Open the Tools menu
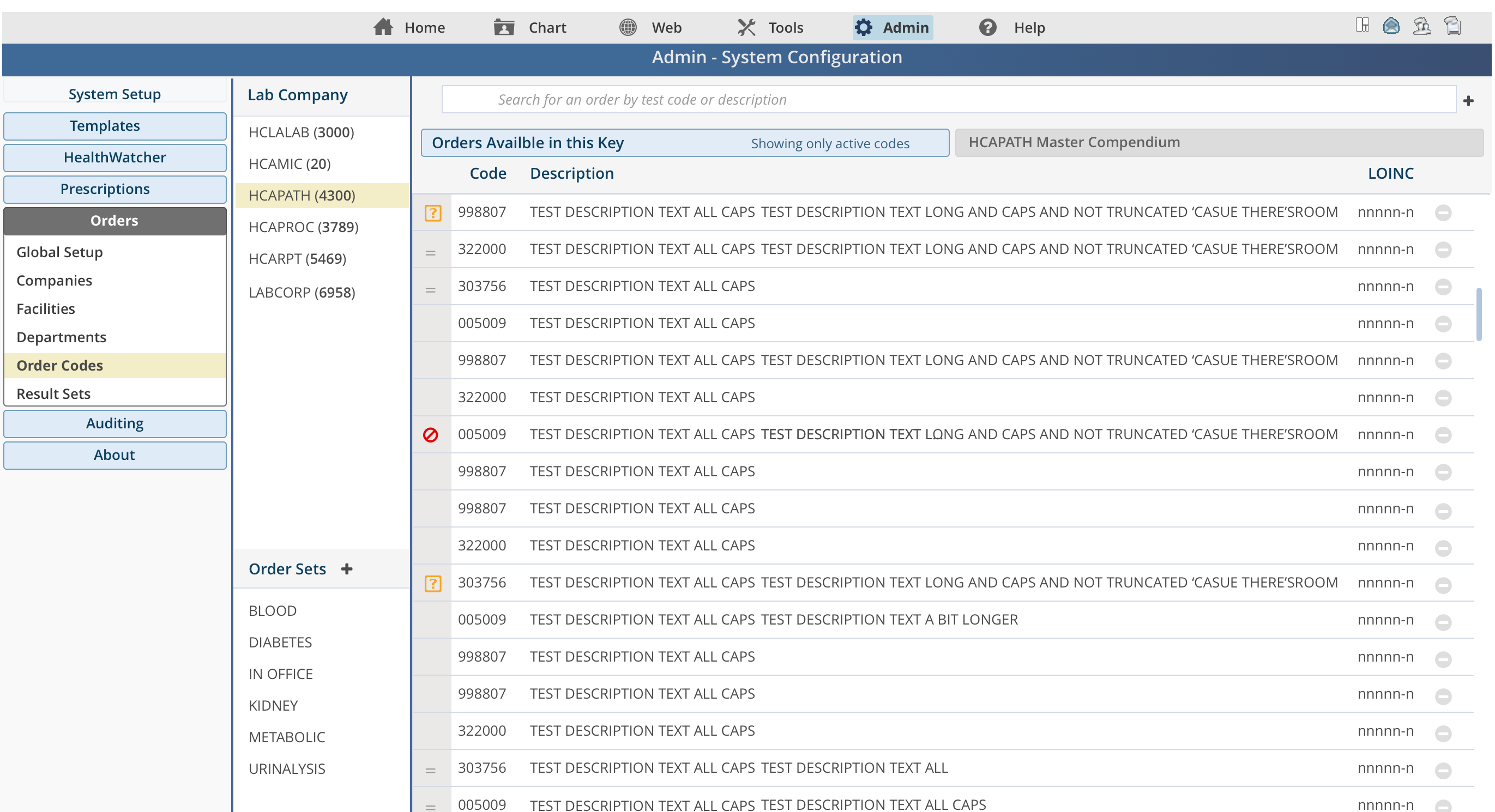This screenshot has height=812, width=1495. 770,27
